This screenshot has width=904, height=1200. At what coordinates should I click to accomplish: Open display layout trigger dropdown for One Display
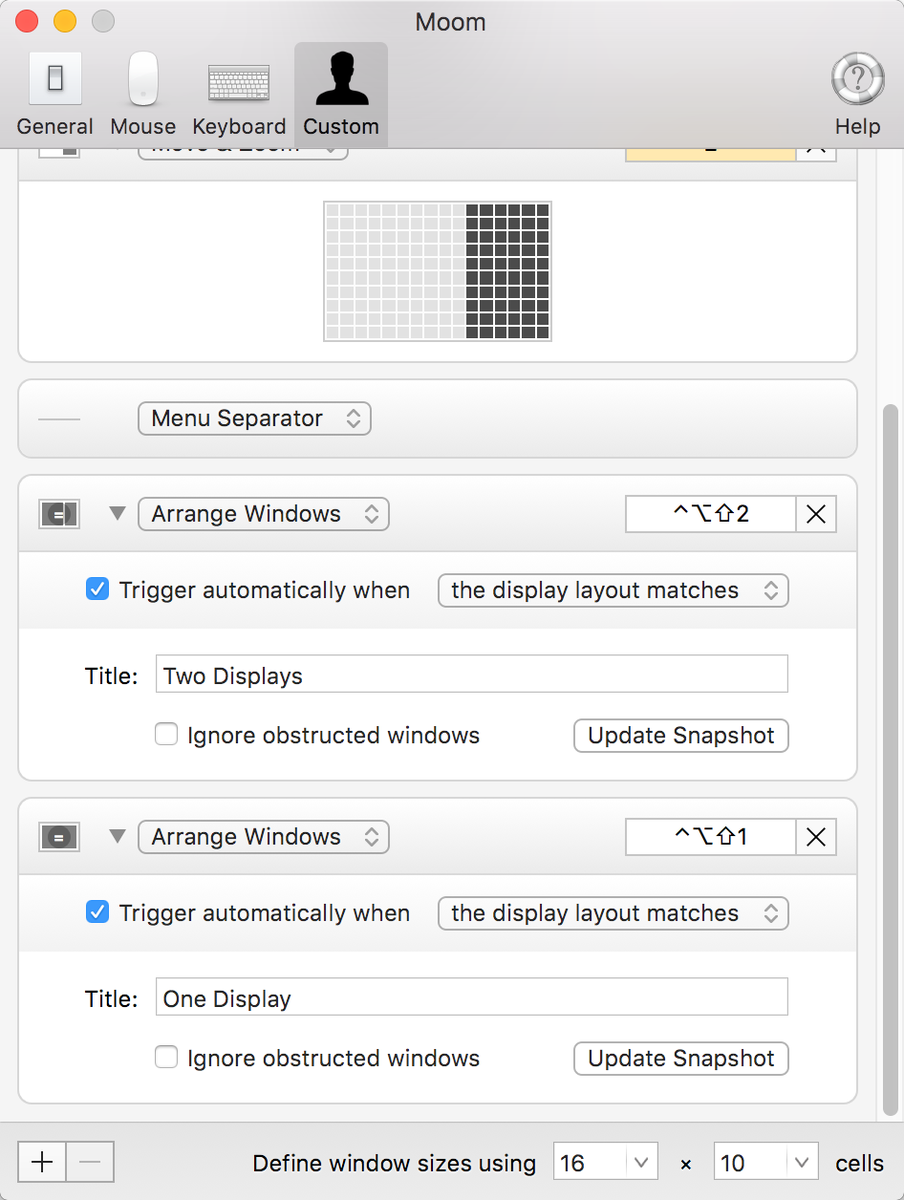(613, 913)
